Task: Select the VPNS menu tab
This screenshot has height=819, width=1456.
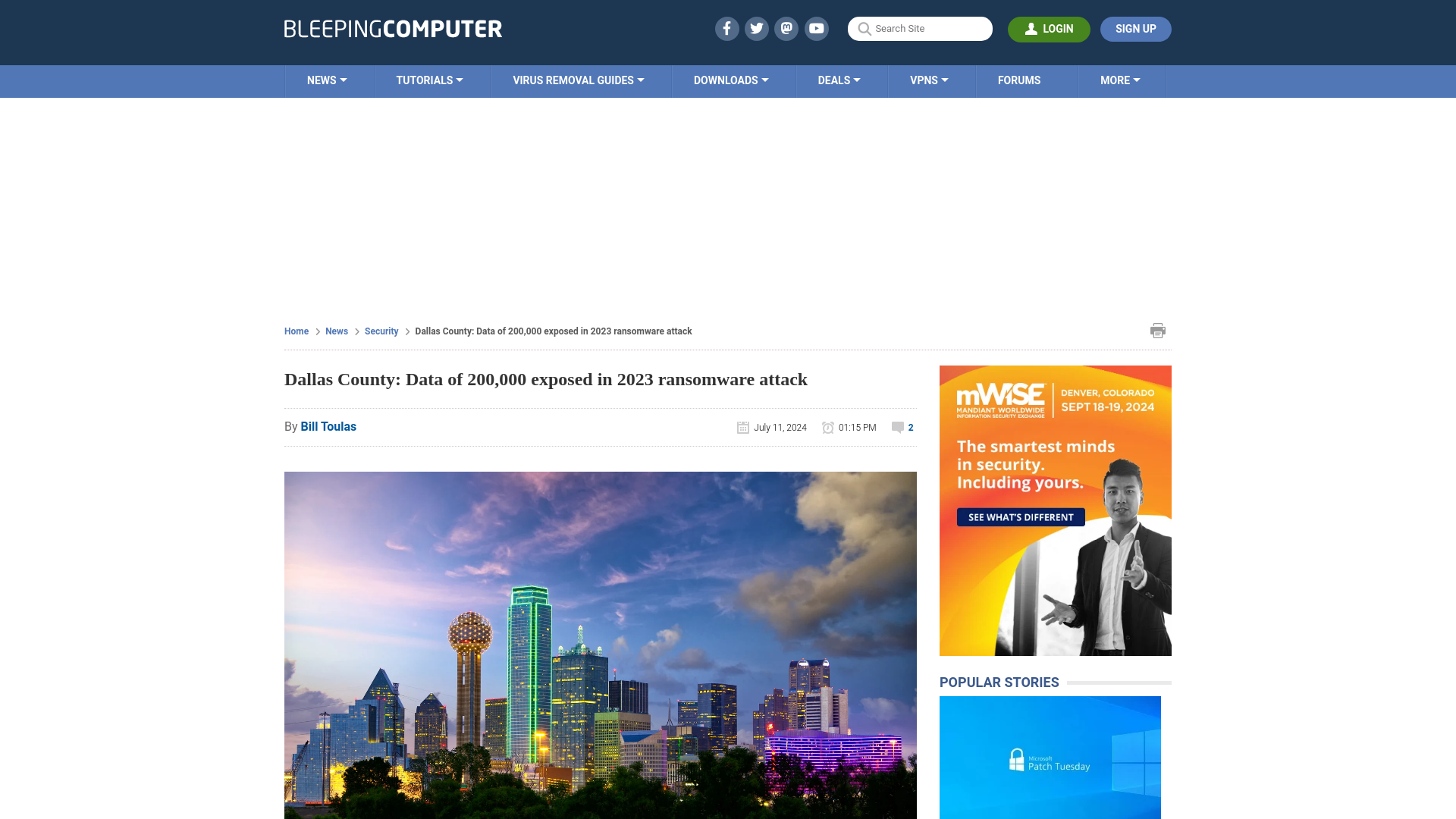Action: pos(928,80)
